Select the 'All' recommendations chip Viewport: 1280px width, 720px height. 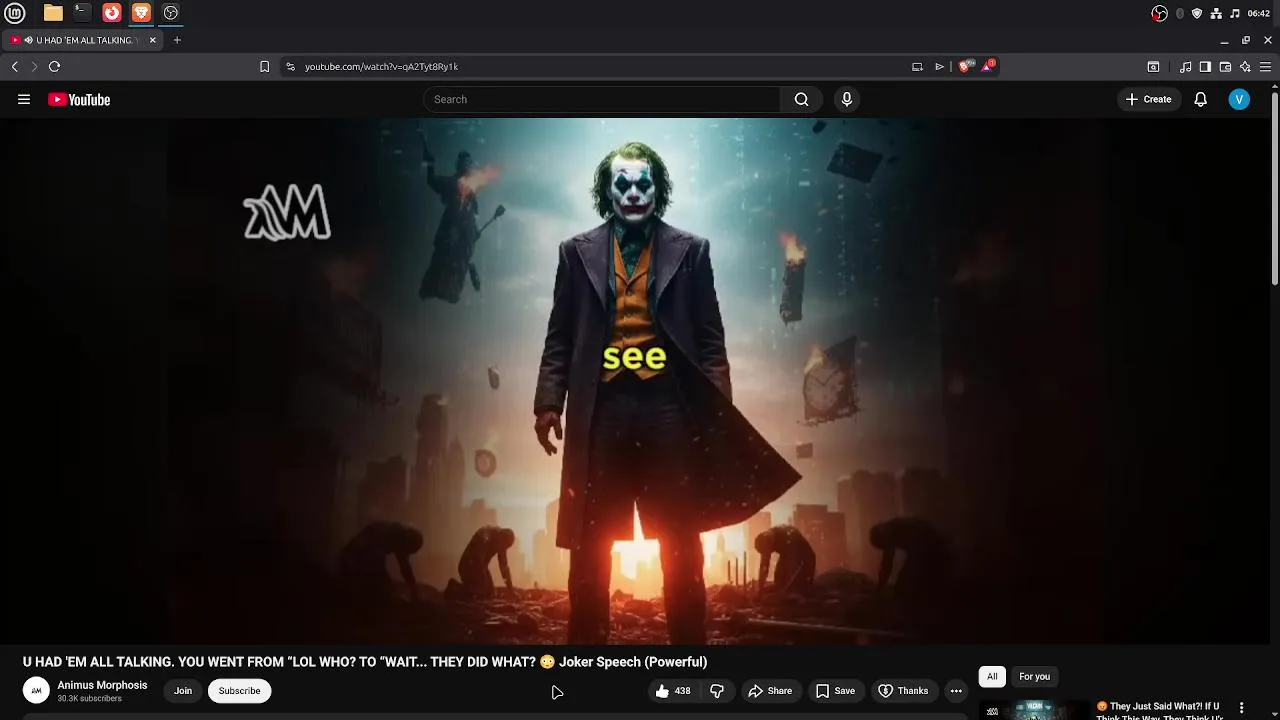[x=992, y=677]
